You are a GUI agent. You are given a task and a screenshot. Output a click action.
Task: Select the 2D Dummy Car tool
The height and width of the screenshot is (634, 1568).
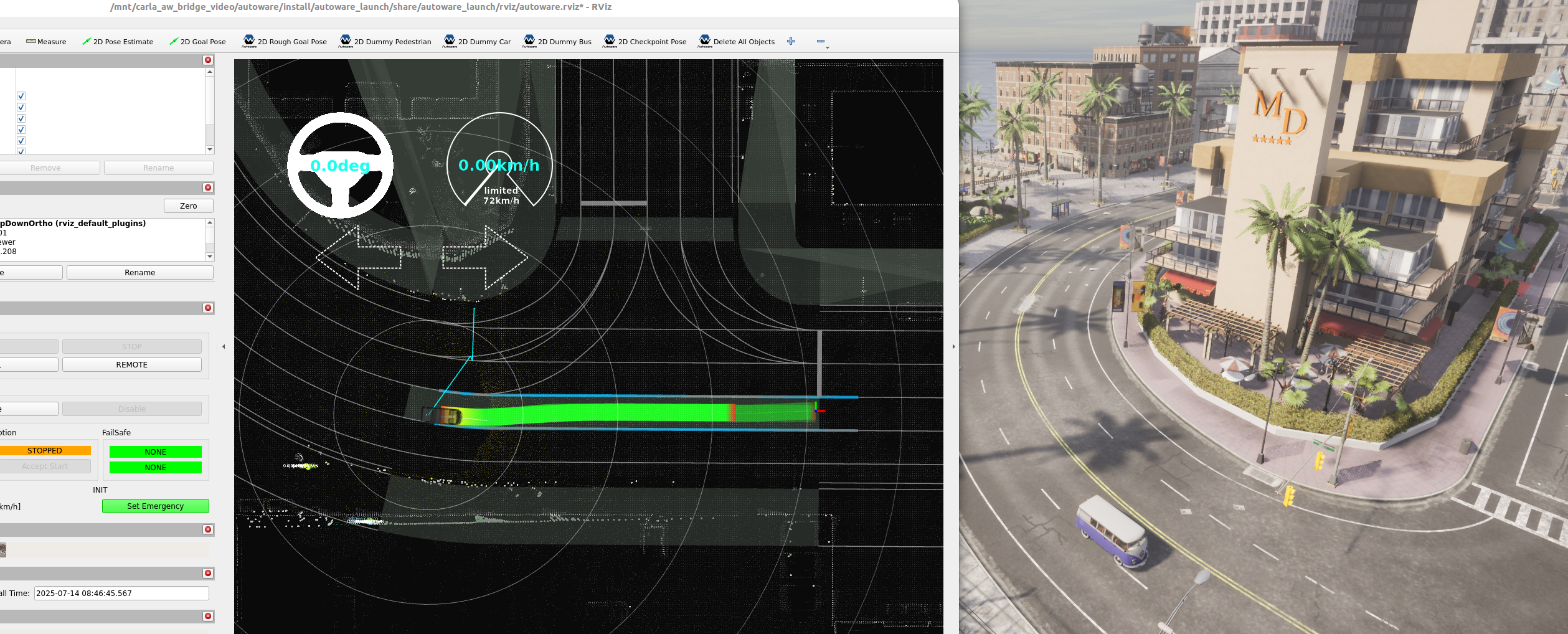tap(477, 42)
